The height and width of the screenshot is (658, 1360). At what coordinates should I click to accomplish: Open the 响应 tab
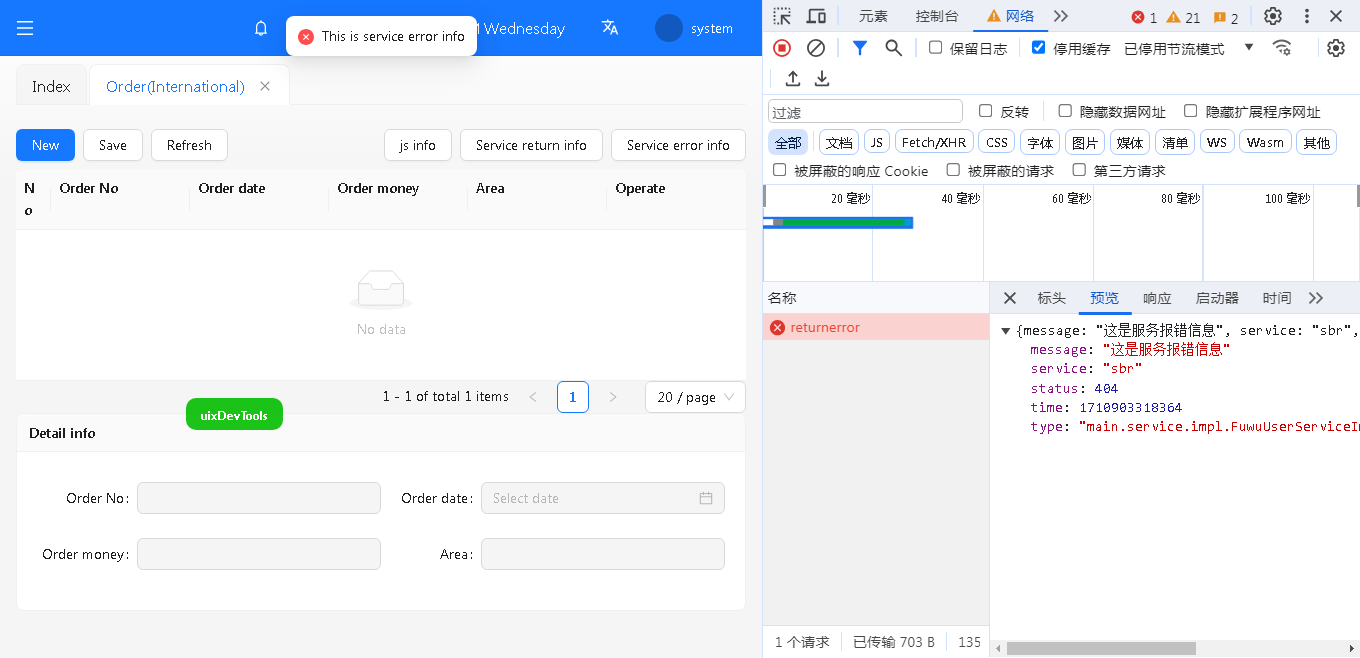point(1157,298)
